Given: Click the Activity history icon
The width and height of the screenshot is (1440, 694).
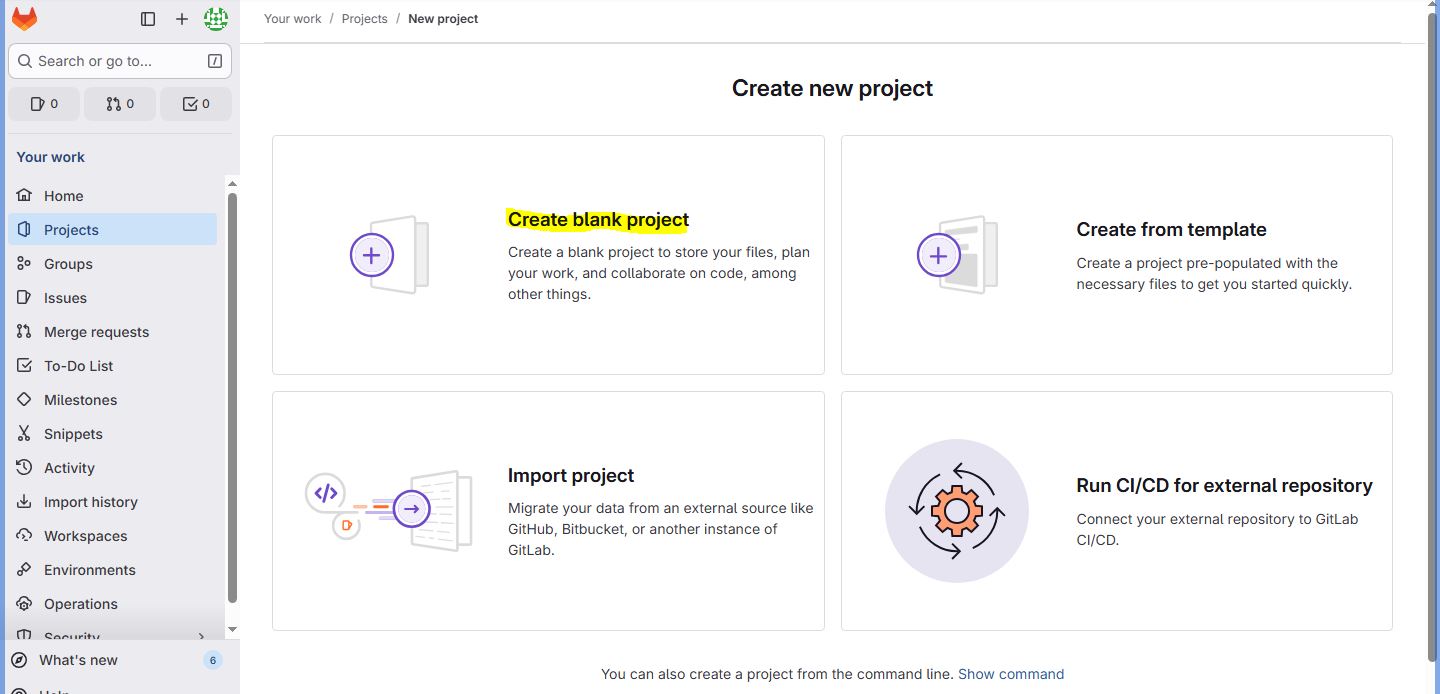Looking at the screenshot, I should pyautogui.click(x=25, y=468).
